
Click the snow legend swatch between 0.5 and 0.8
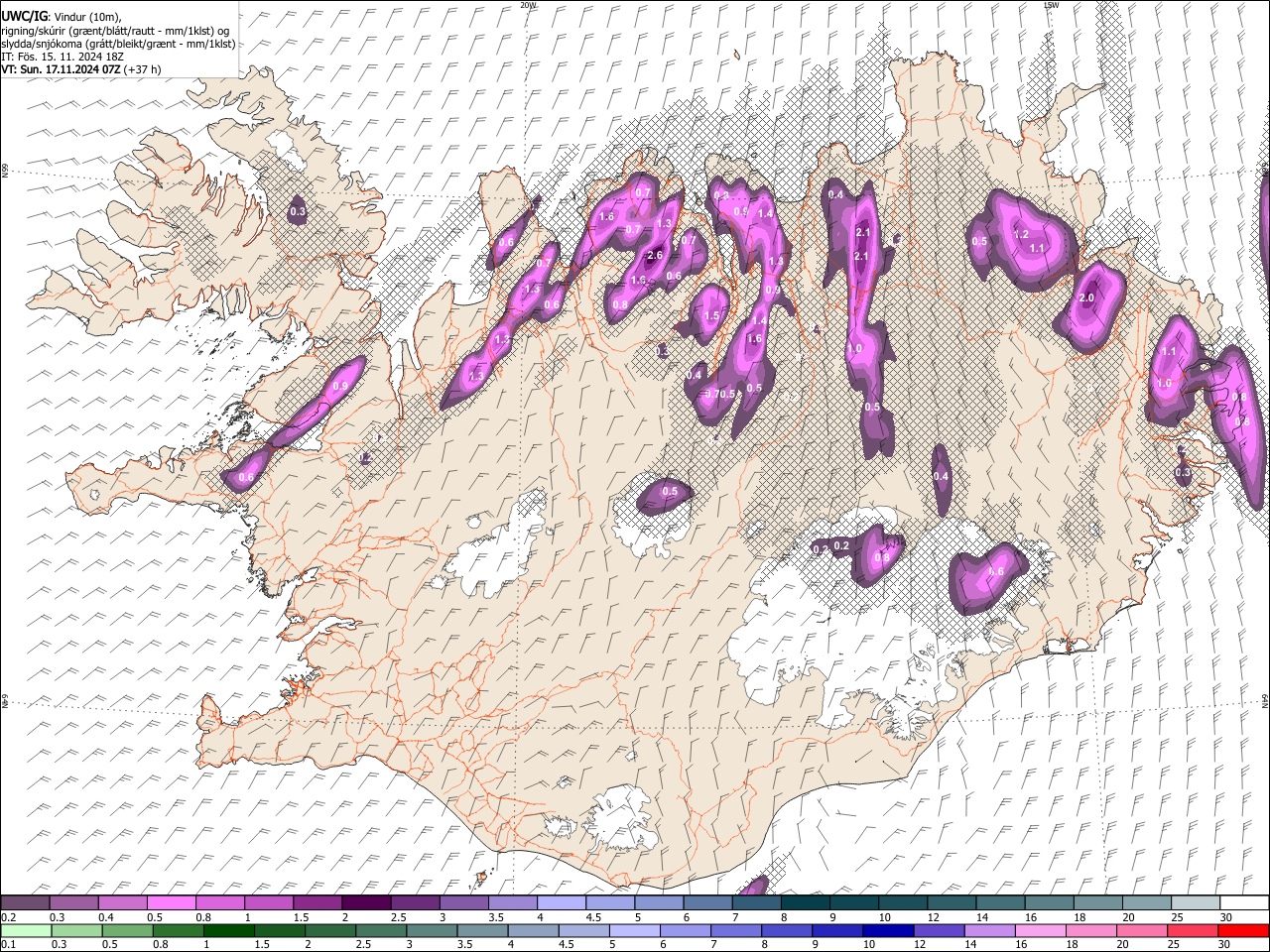pos(172,902)
